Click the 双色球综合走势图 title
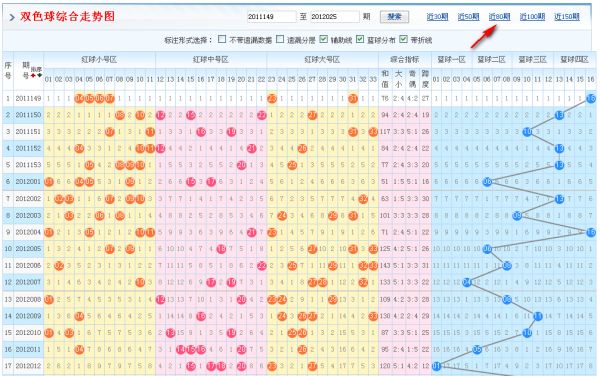The image size is (600, 376). point(67,16)
